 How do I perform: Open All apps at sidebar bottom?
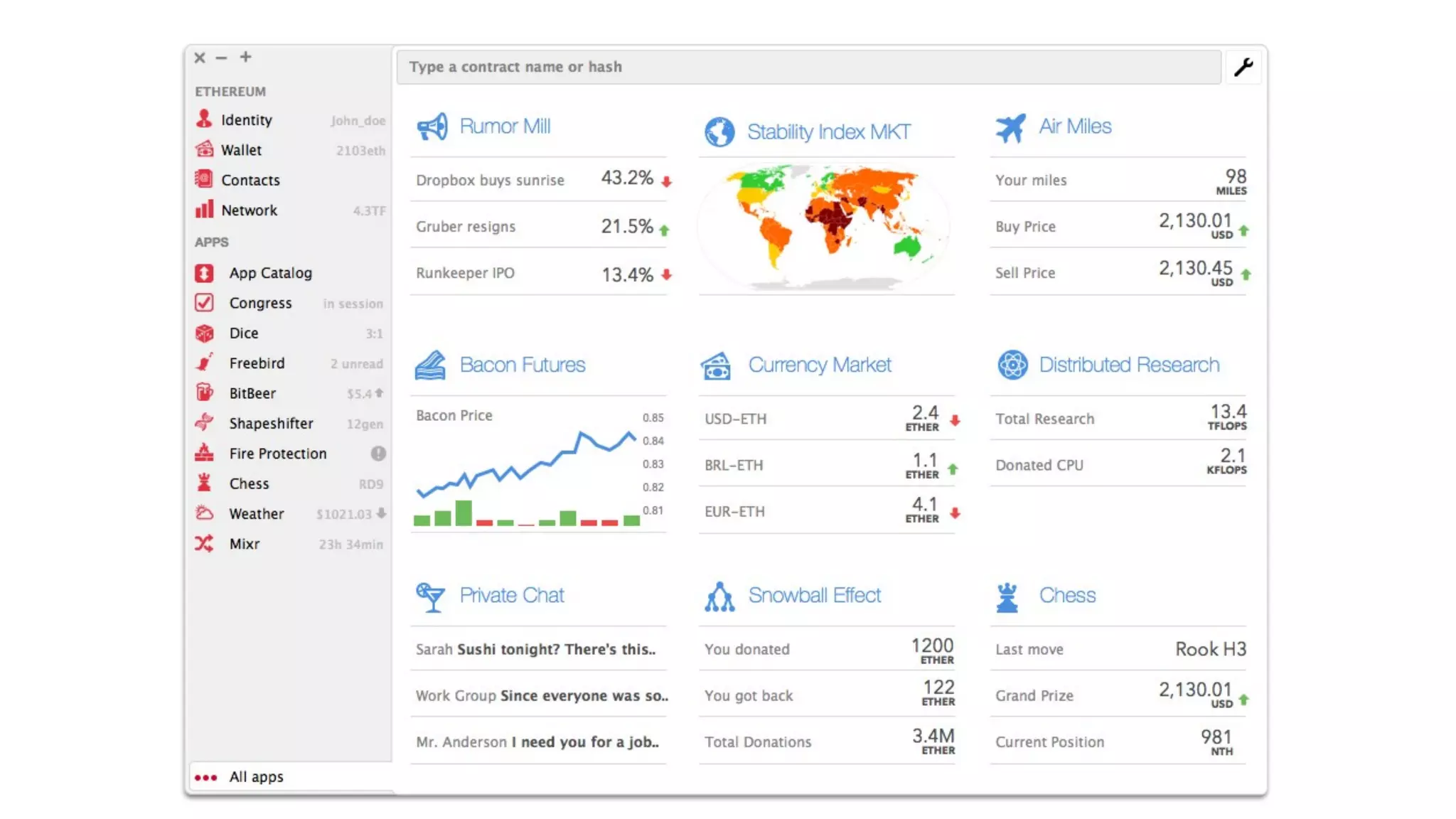coord(256,777)
